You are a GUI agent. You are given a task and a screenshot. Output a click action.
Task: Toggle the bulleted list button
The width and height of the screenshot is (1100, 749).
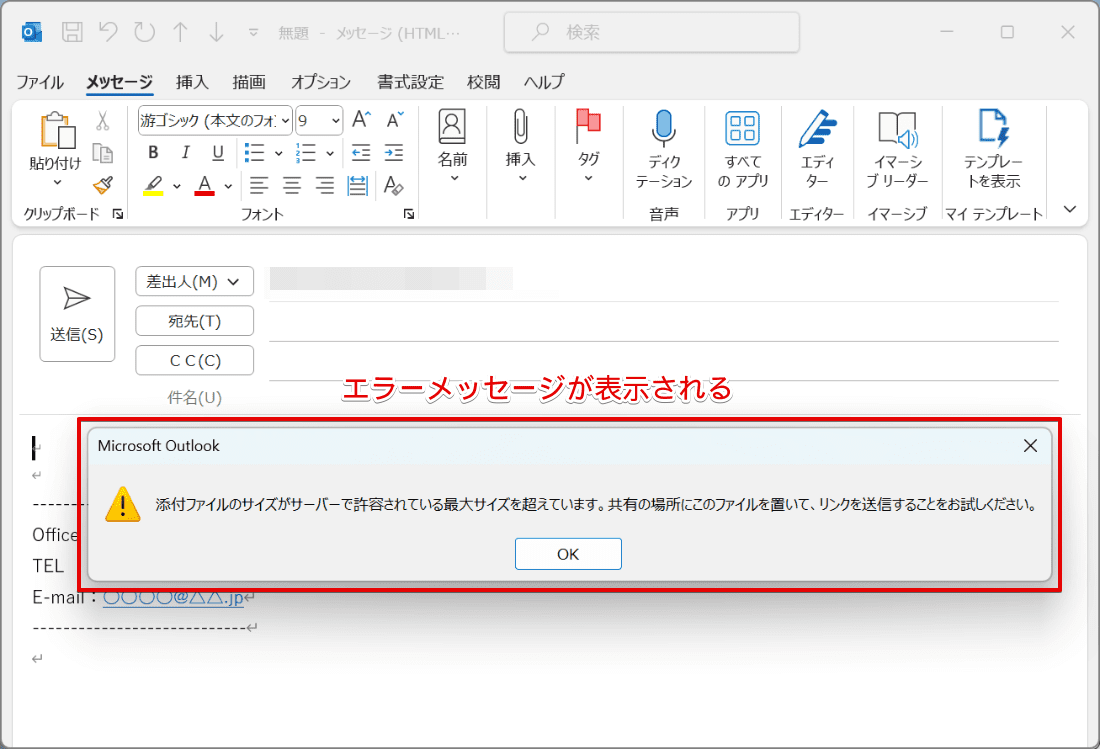click(x=254, y=152)
